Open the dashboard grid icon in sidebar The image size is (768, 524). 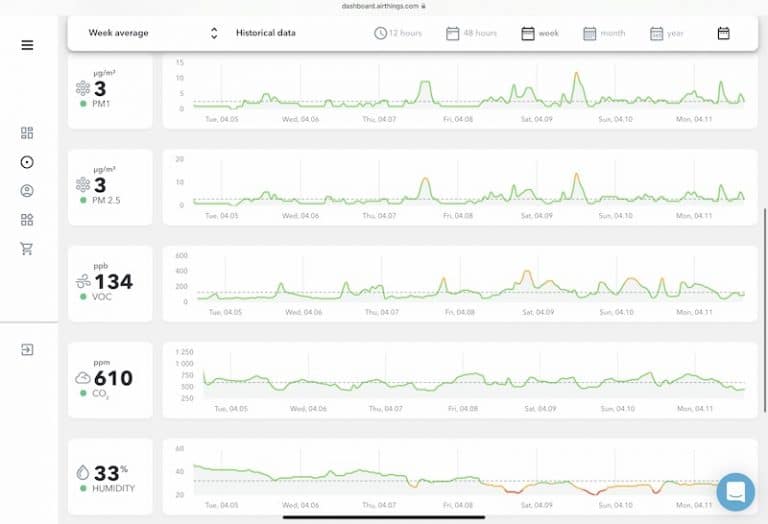tap(27, 133)
